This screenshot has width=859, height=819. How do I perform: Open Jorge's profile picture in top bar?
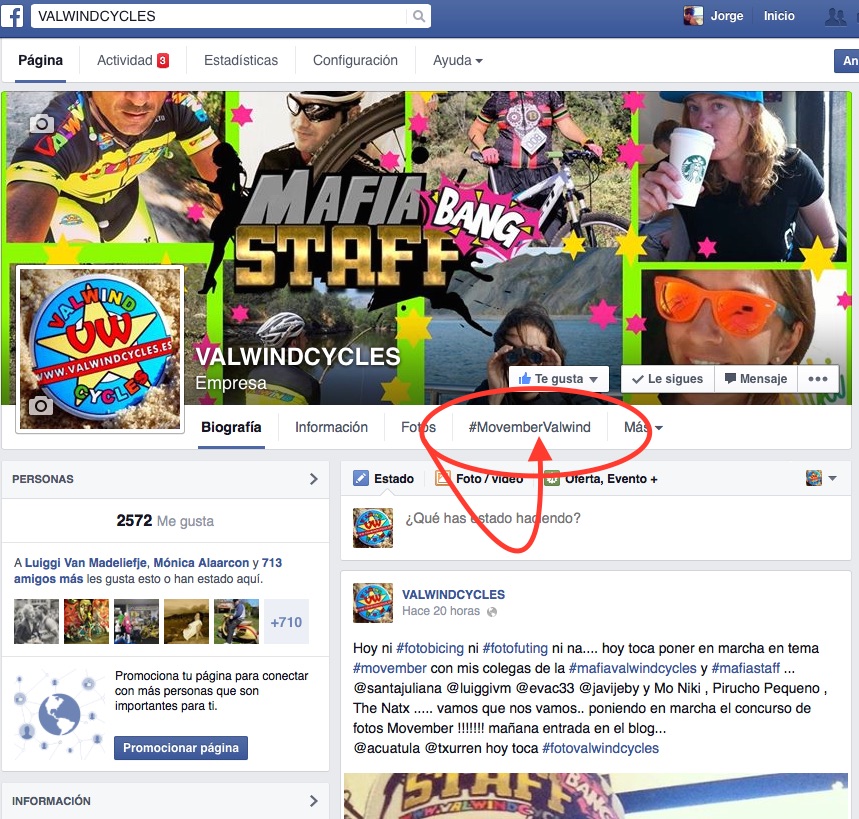[x=693, y=16]
